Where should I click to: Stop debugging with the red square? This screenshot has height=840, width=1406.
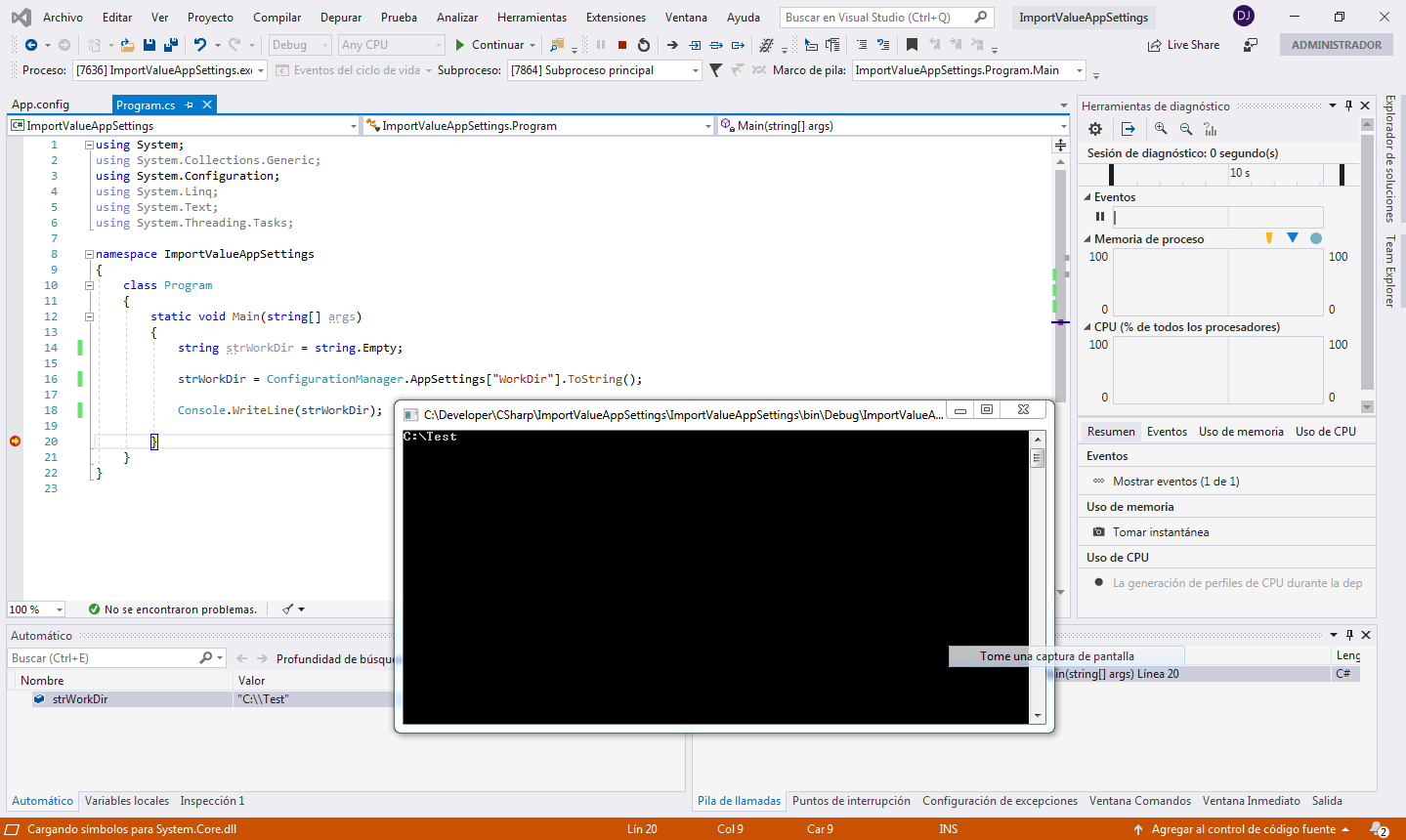click(621, 45)
